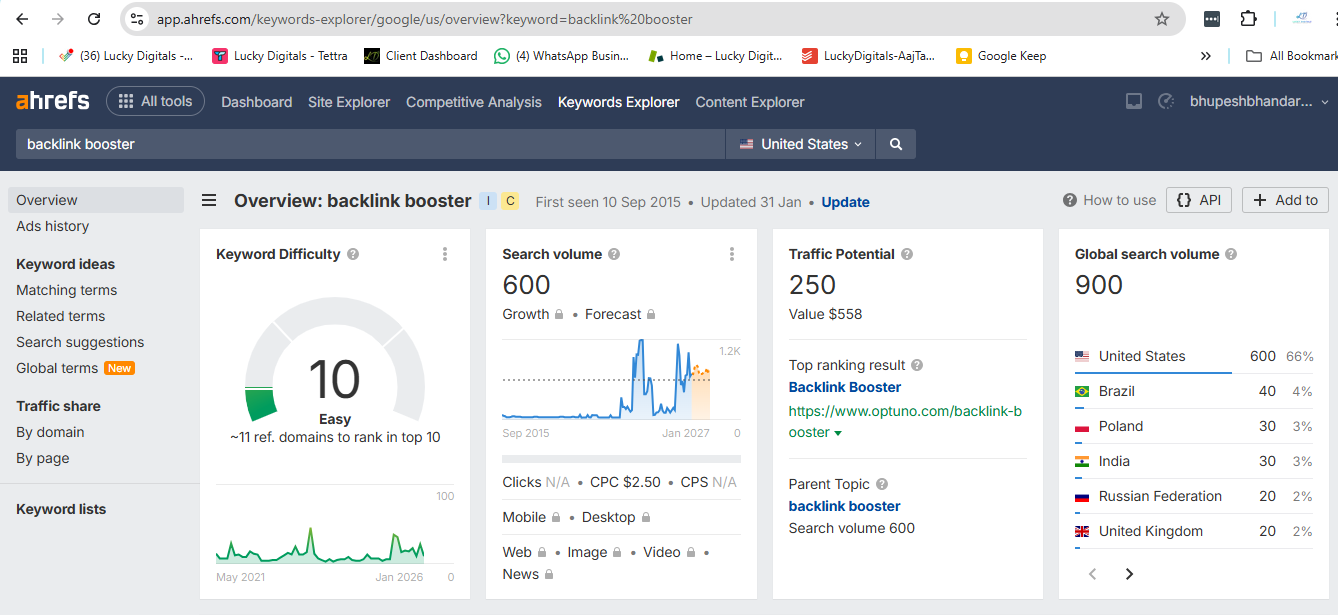Screen dimensions: 1338x615
Task: Go to previous countries page arrow
Action: [1093, 574]
